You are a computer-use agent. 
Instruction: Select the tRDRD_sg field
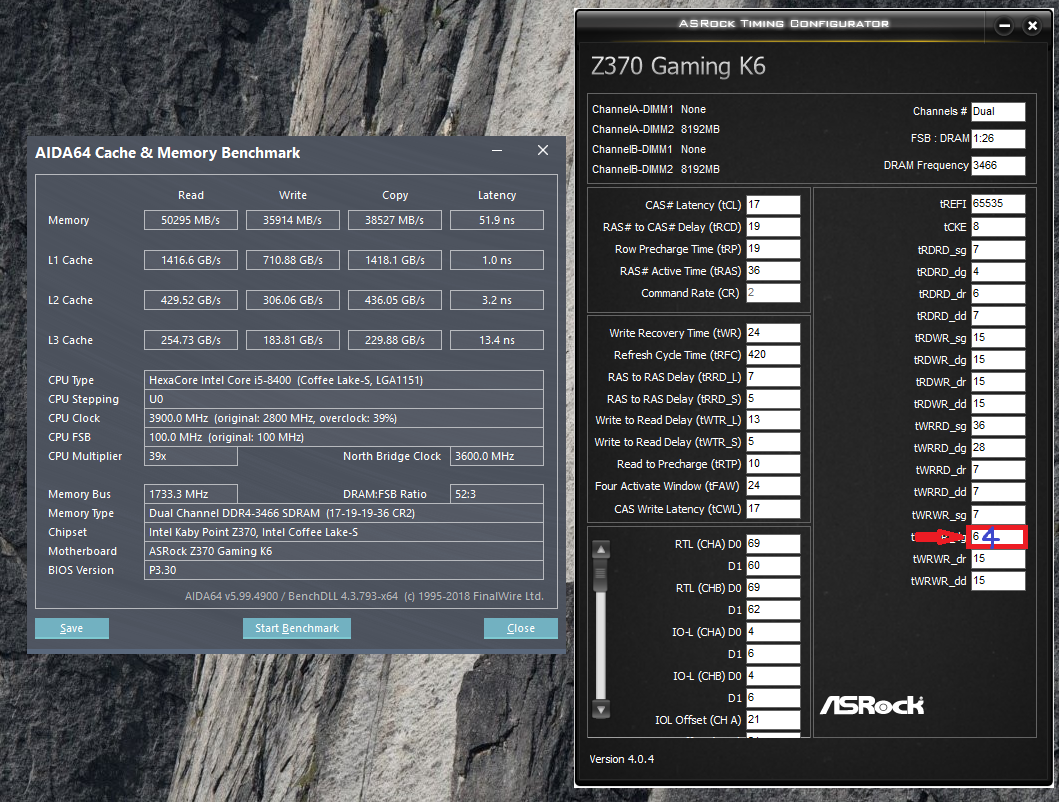click(998, 250)
